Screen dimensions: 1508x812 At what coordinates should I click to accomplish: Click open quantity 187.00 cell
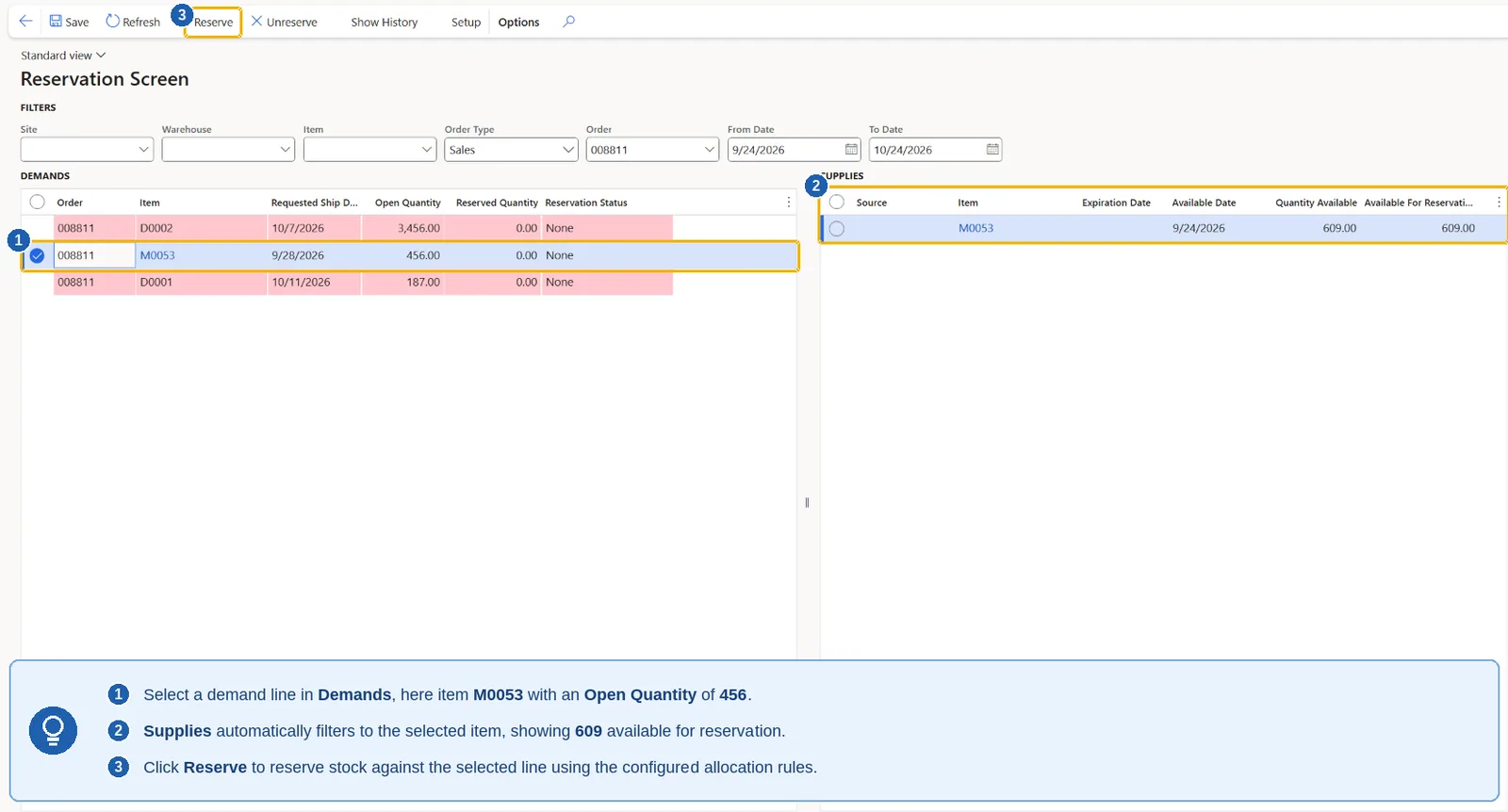pyautogui.click(x=402, y=282)
